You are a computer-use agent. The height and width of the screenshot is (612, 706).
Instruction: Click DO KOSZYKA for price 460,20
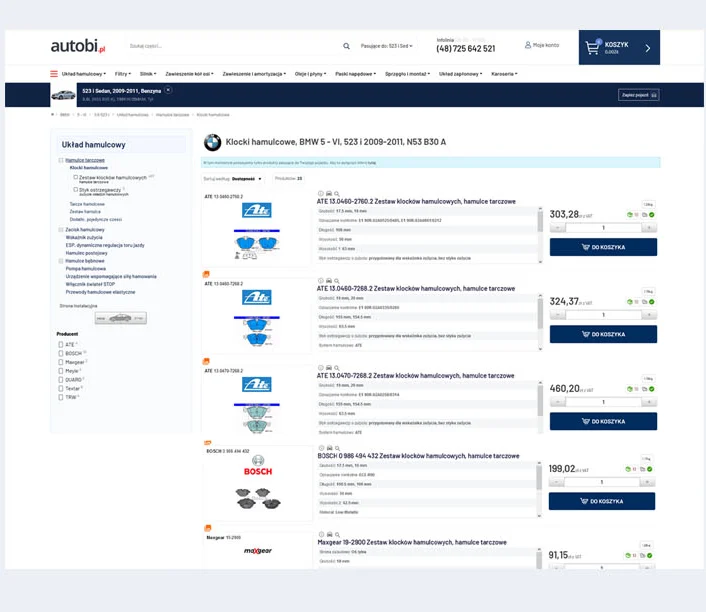603,422
